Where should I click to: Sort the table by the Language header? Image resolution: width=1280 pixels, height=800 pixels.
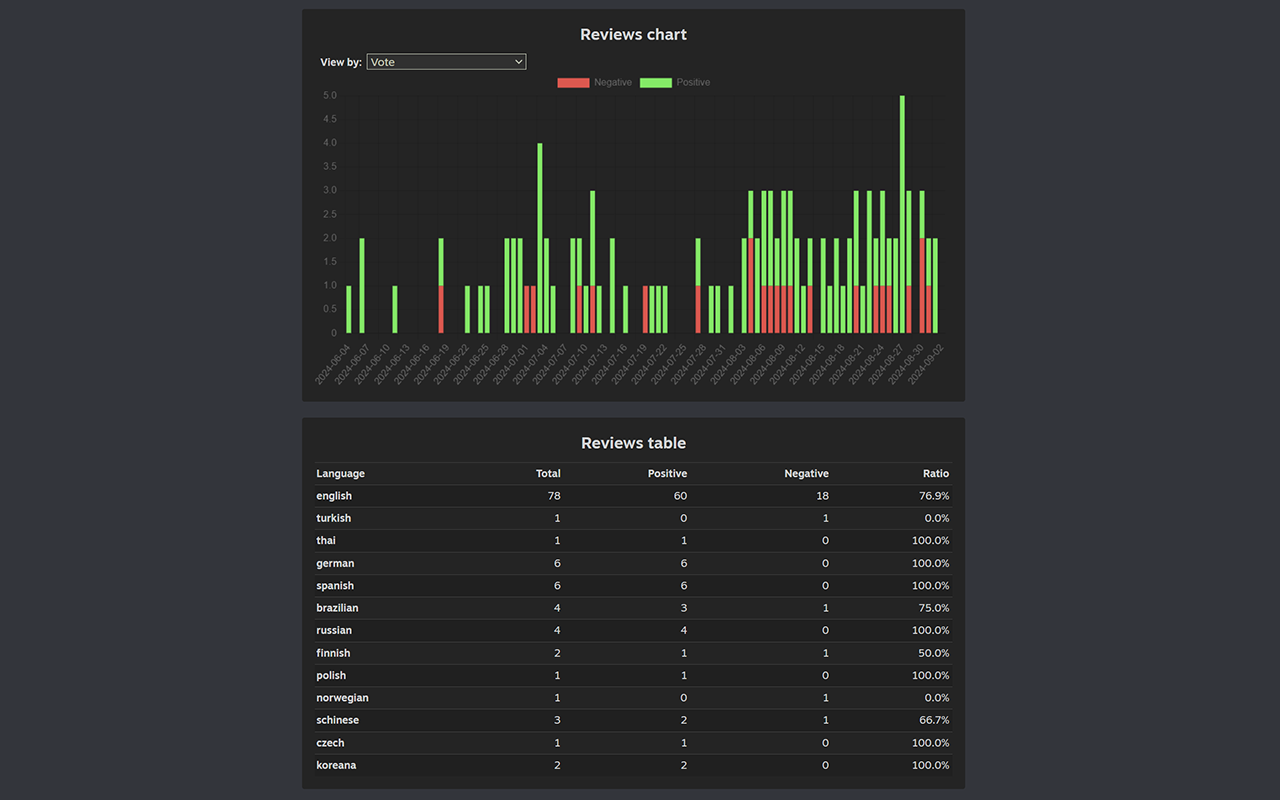[x=340, y=473]
